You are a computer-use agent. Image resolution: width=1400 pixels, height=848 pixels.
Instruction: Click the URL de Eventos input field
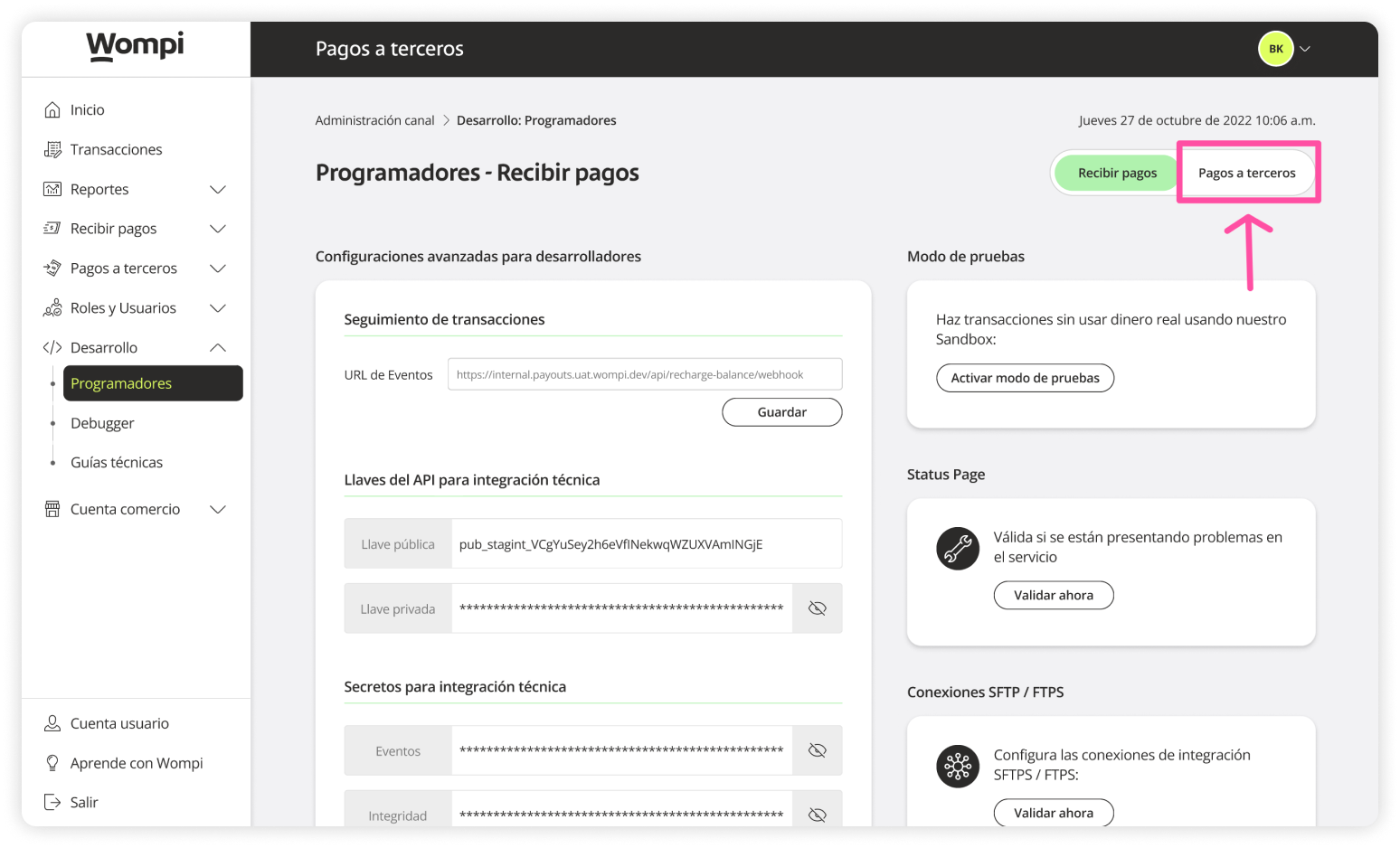pos(644,374)
